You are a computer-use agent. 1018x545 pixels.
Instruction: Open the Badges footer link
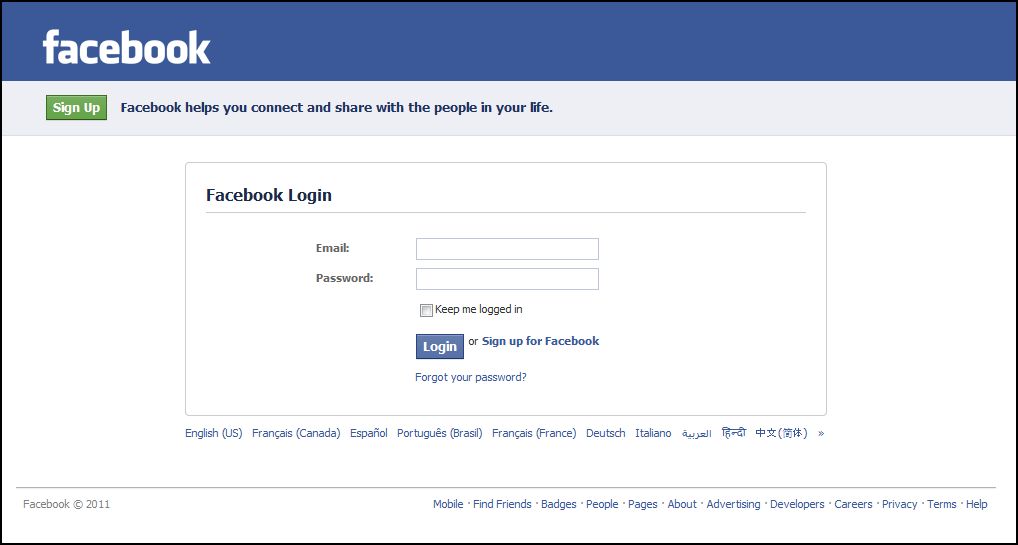coord(558,504)
